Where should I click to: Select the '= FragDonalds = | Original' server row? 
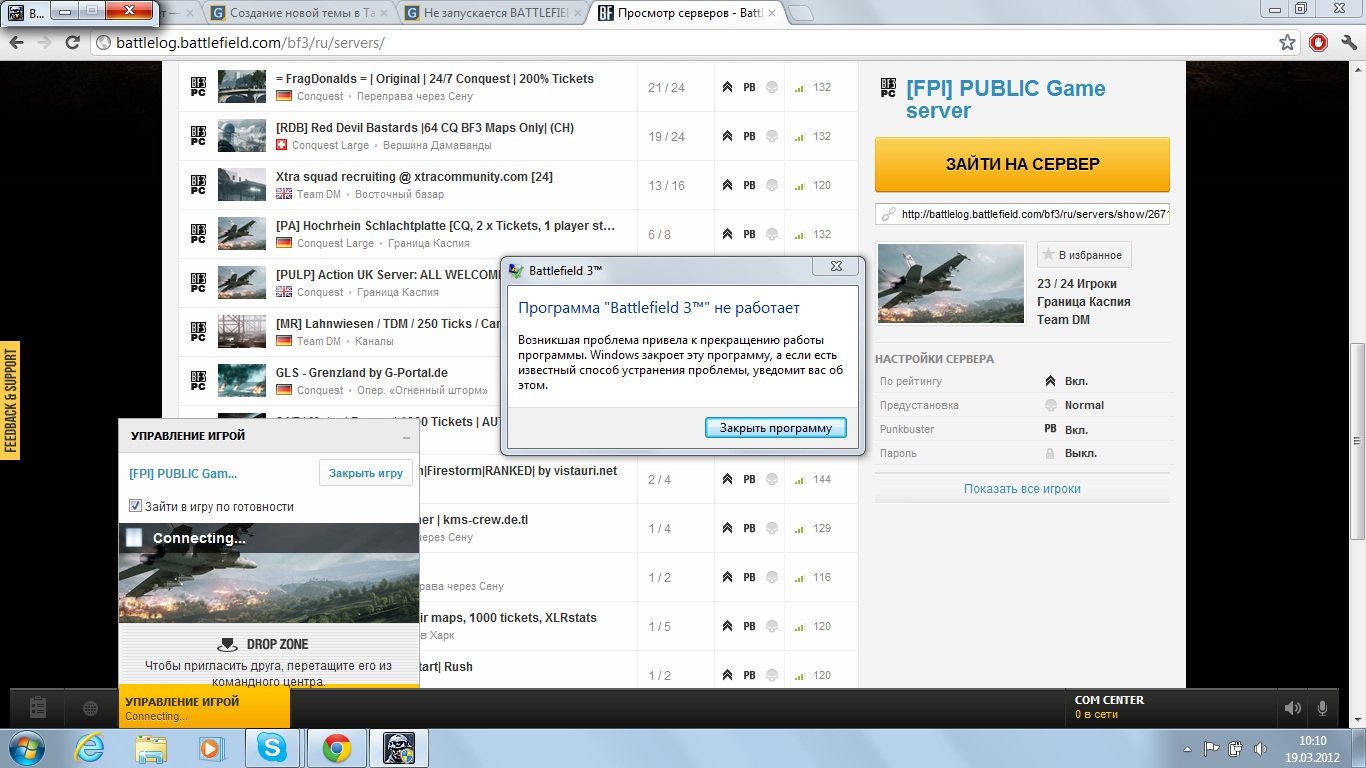tap(518, 87)
